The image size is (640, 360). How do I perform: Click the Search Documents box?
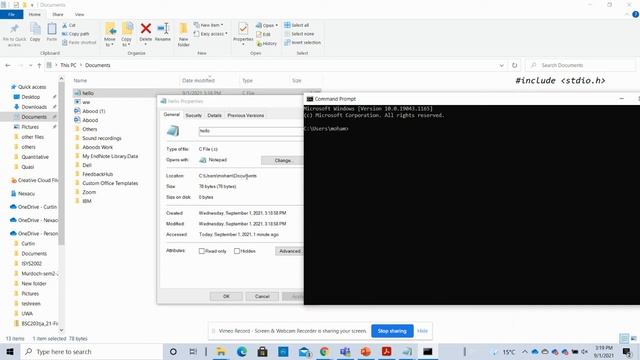[x=581, y=65]
